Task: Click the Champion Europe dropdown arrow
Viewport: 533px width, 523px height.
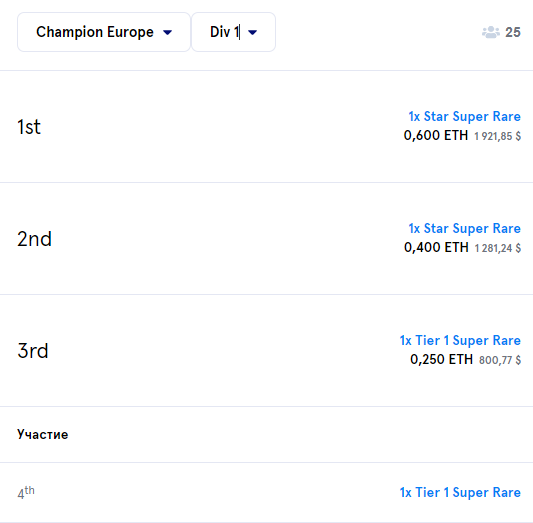Action: [168, 33]
